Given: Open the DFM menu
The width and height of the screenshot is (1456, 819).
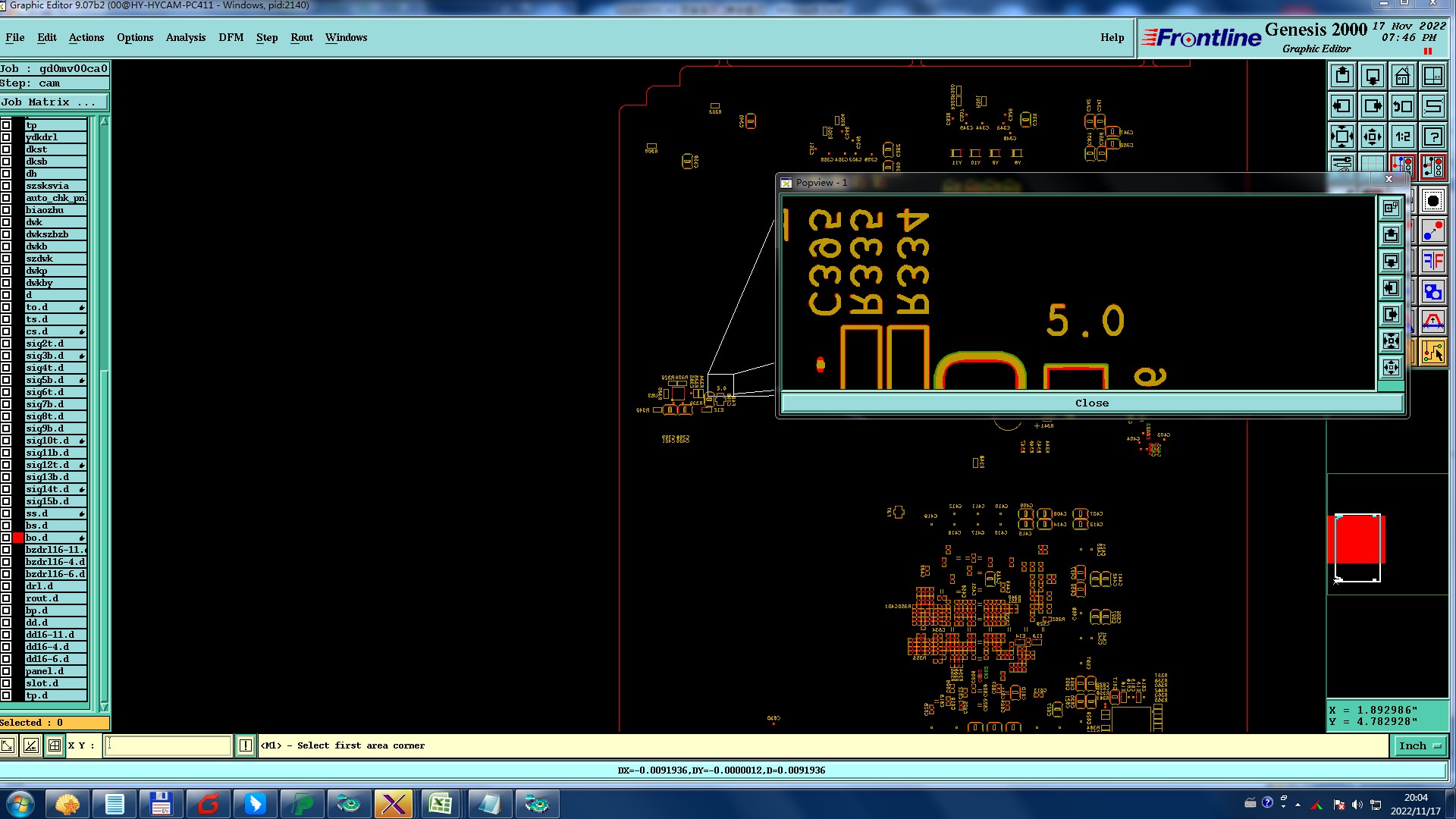Looking at the screenshot, I should 231,37.
